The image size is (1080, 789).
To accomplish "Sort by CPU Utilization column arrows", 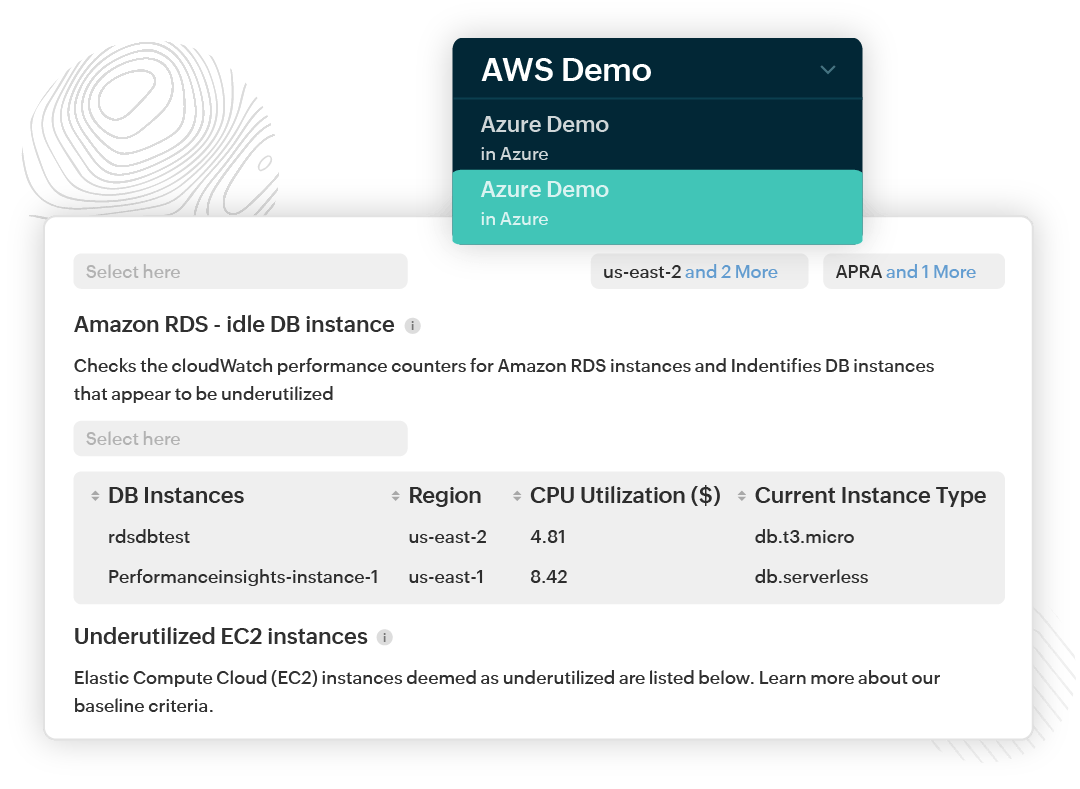I will [x=517, y=496].
